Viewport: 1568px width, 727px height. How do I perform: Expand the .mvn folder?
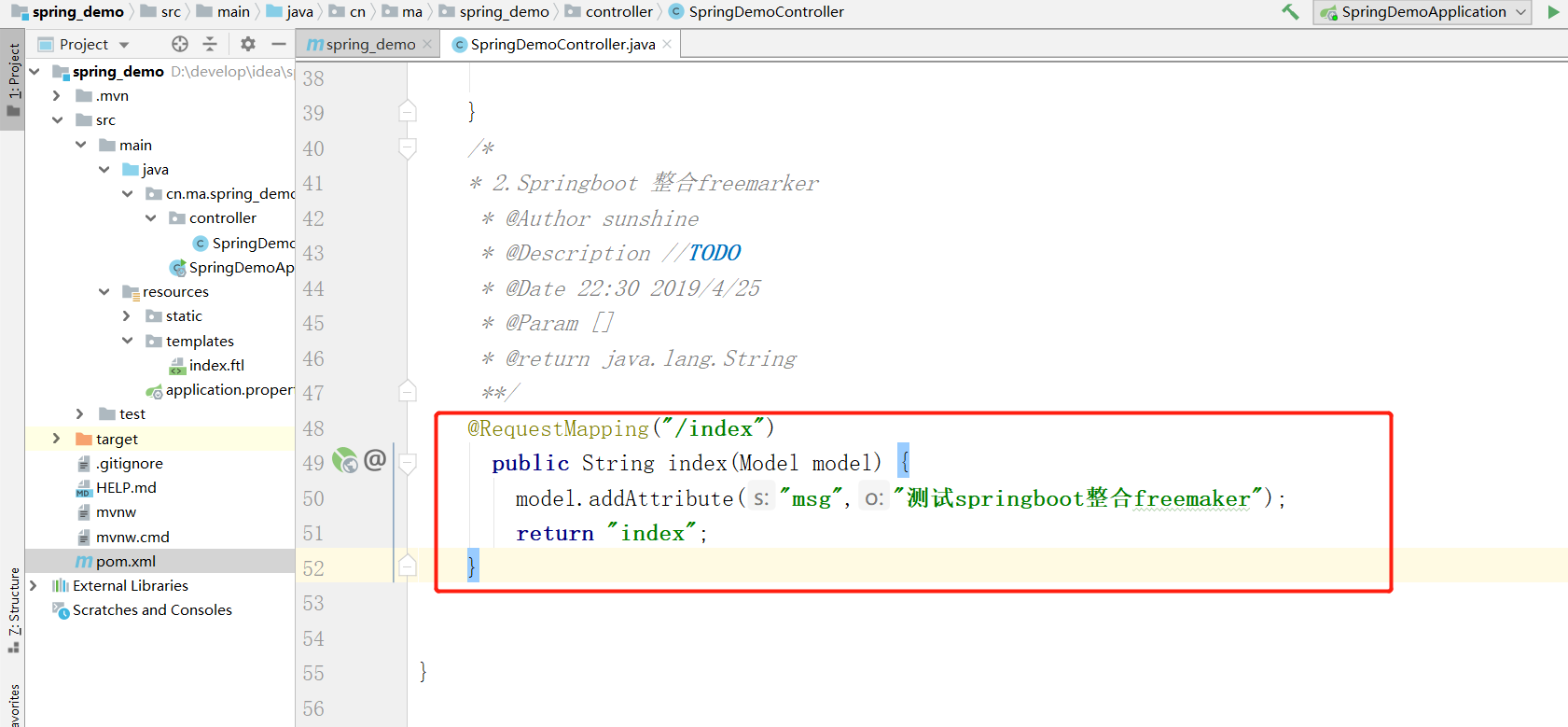pos(57,95)
